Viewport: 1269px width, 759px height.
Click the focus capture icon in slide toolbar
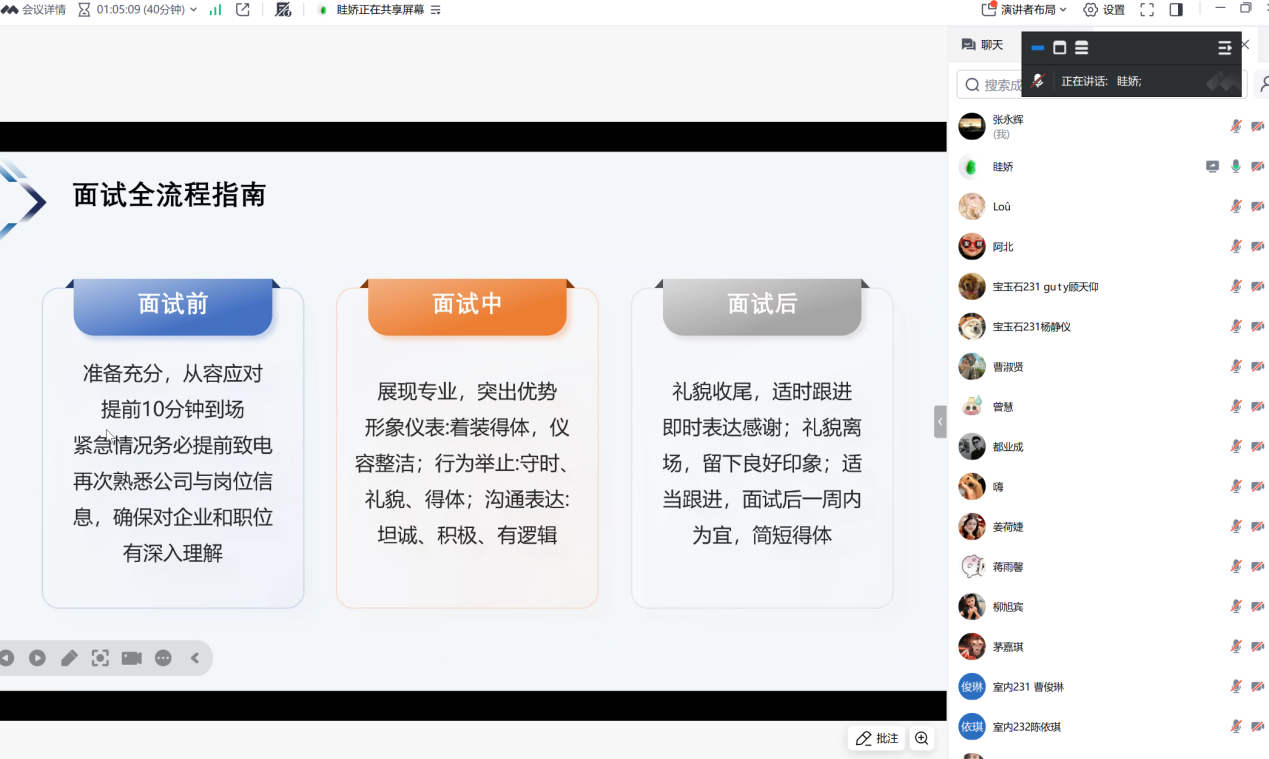100,658
